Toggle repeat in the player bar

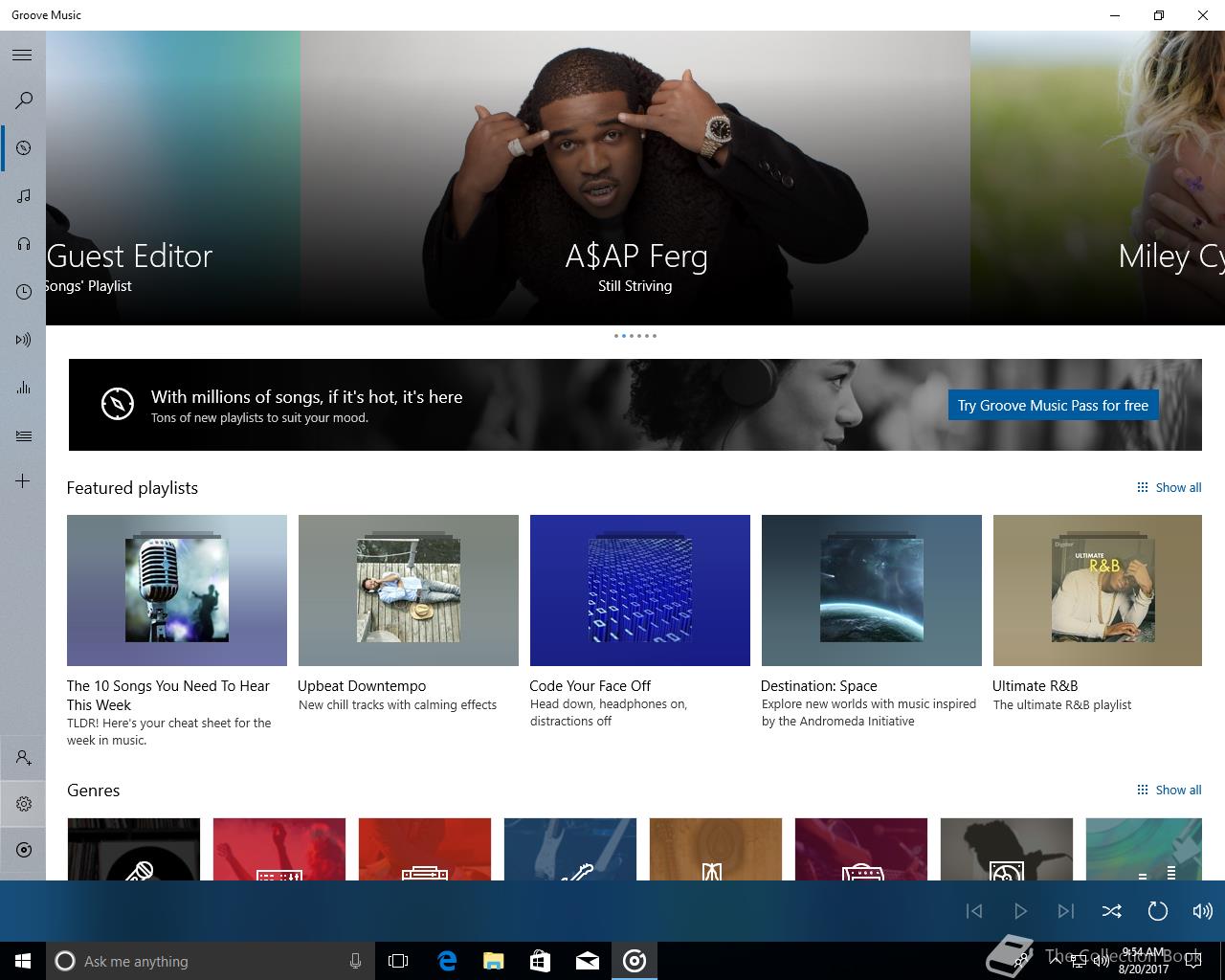click(1157, 911)
